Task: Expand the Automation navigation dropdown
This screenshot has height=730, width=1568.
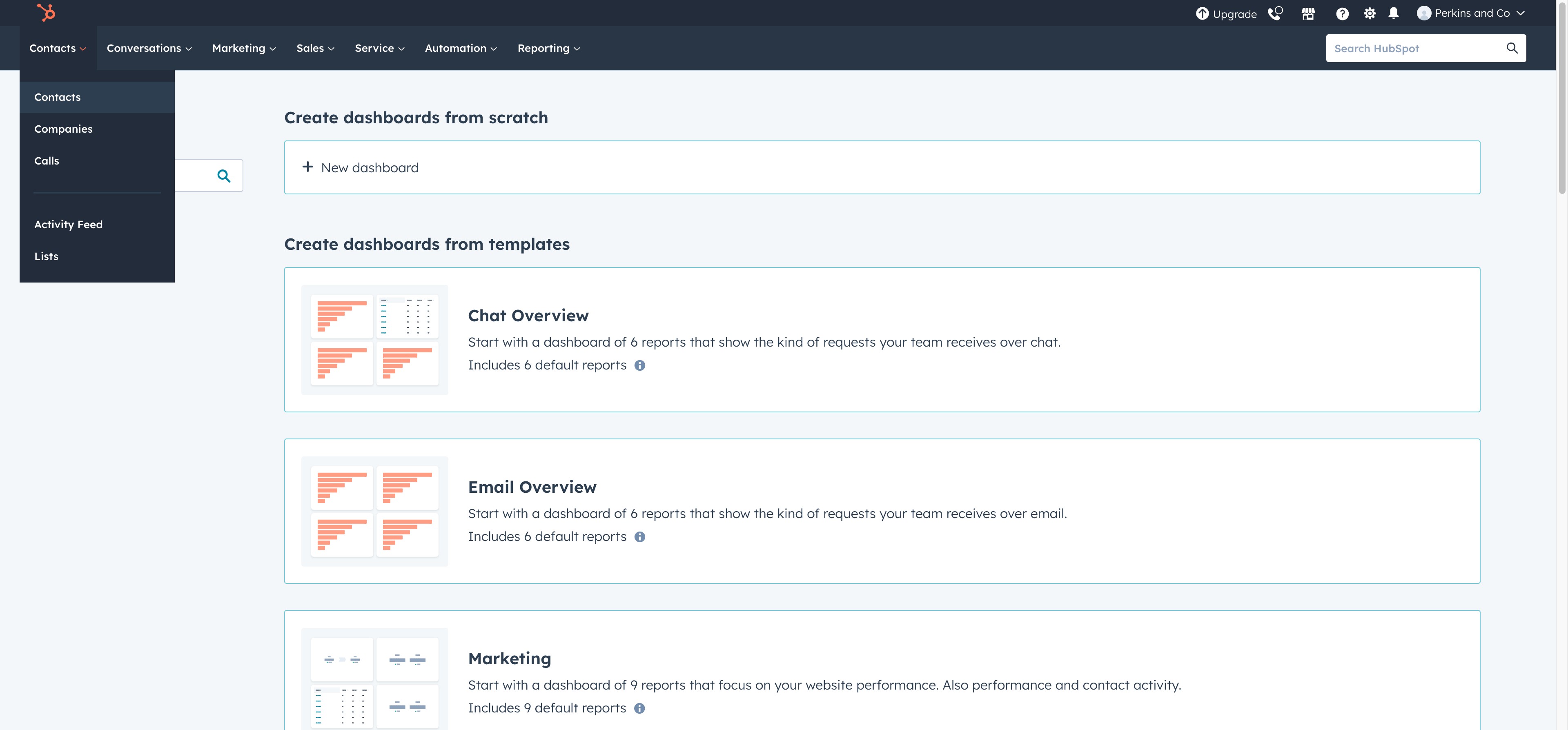Action: 460,48
